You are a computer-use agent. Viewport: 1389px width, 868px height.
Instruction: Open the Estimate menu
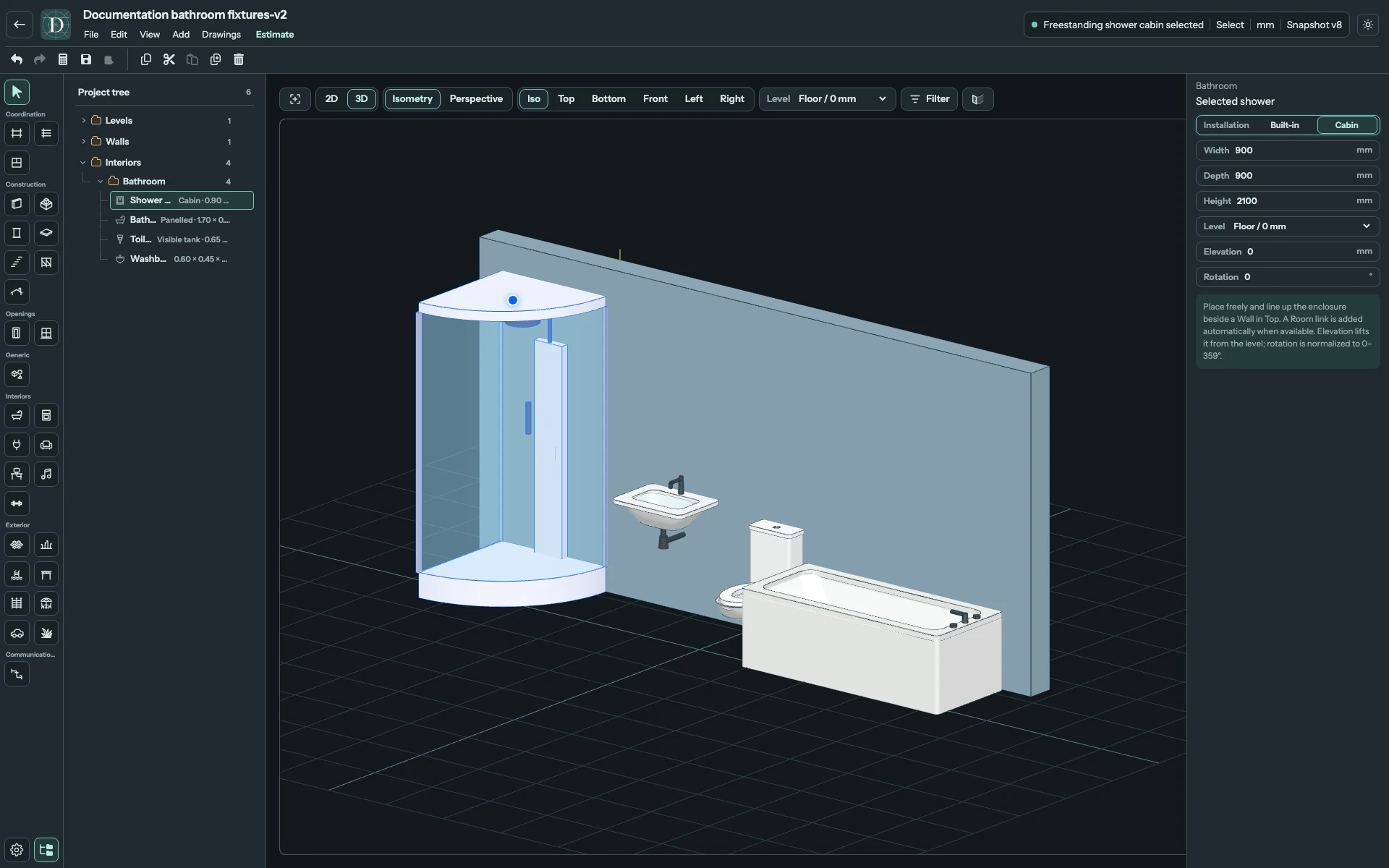click(275, 35)
